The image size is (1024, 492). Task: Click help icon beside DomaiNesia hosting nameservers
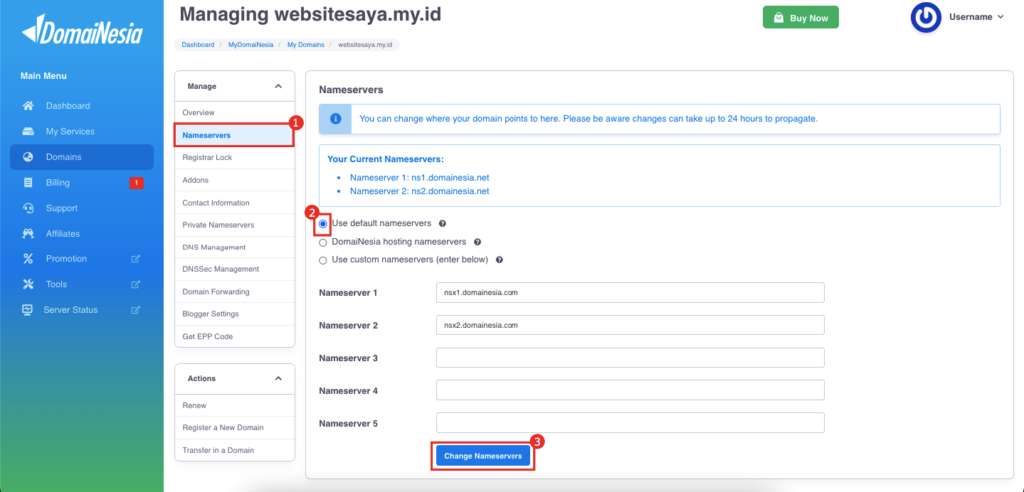(477, 242)
